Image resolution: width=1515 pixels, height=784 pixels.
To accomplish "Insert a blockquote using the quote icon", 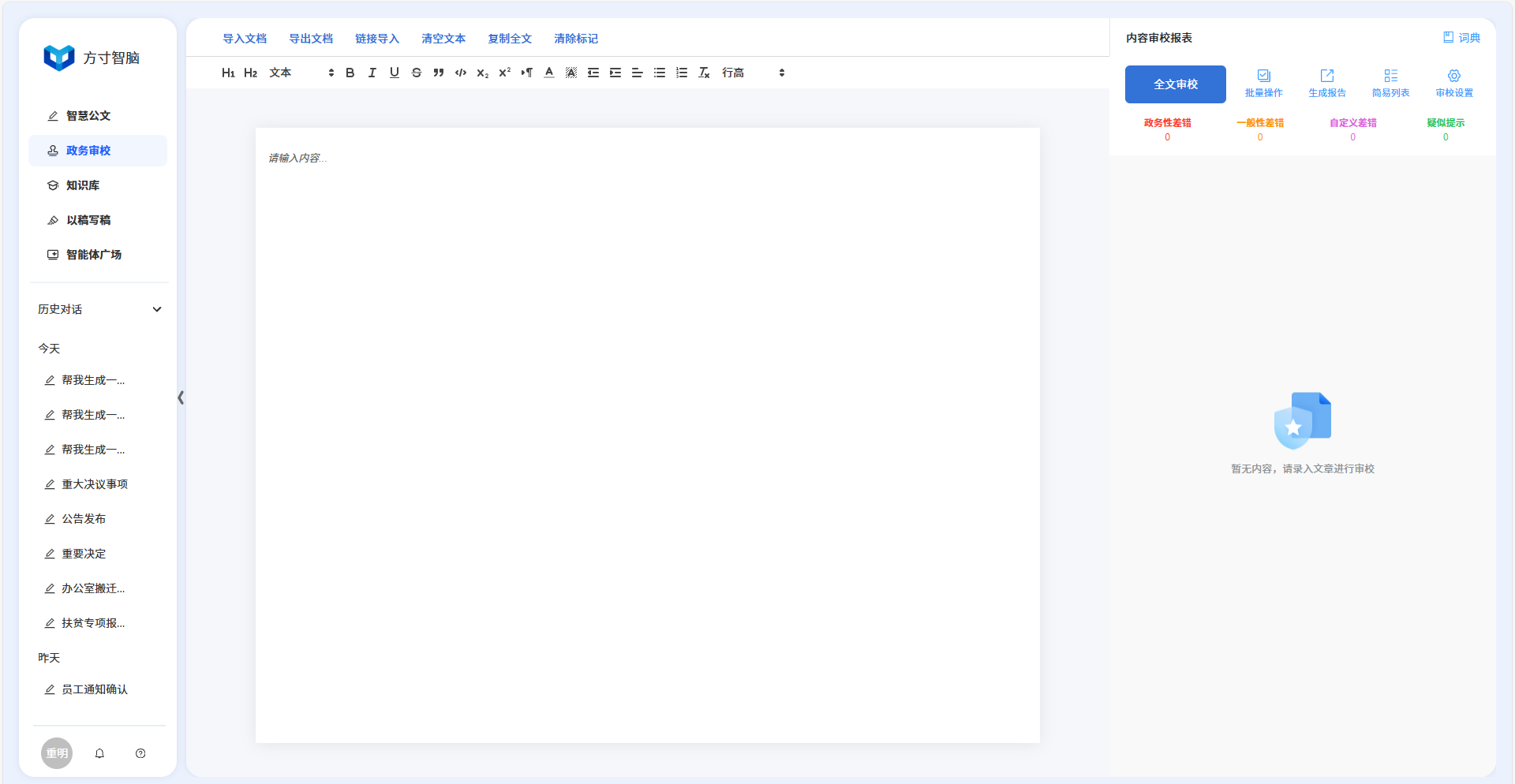I will tap(438, 73).
